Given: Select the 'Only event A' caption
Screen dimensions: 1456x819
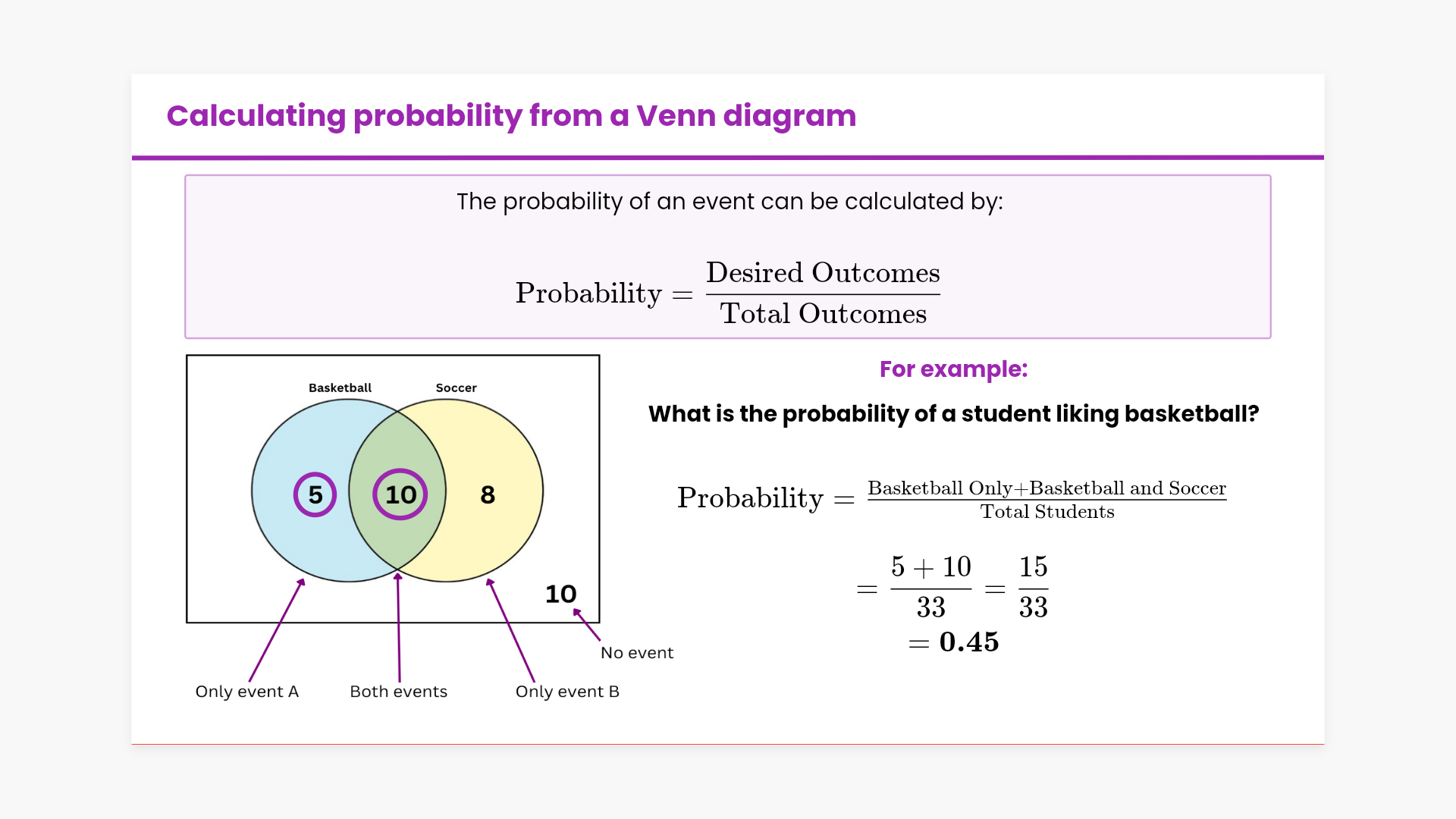Looking at the screenshot, I should (x=247, y=692).
